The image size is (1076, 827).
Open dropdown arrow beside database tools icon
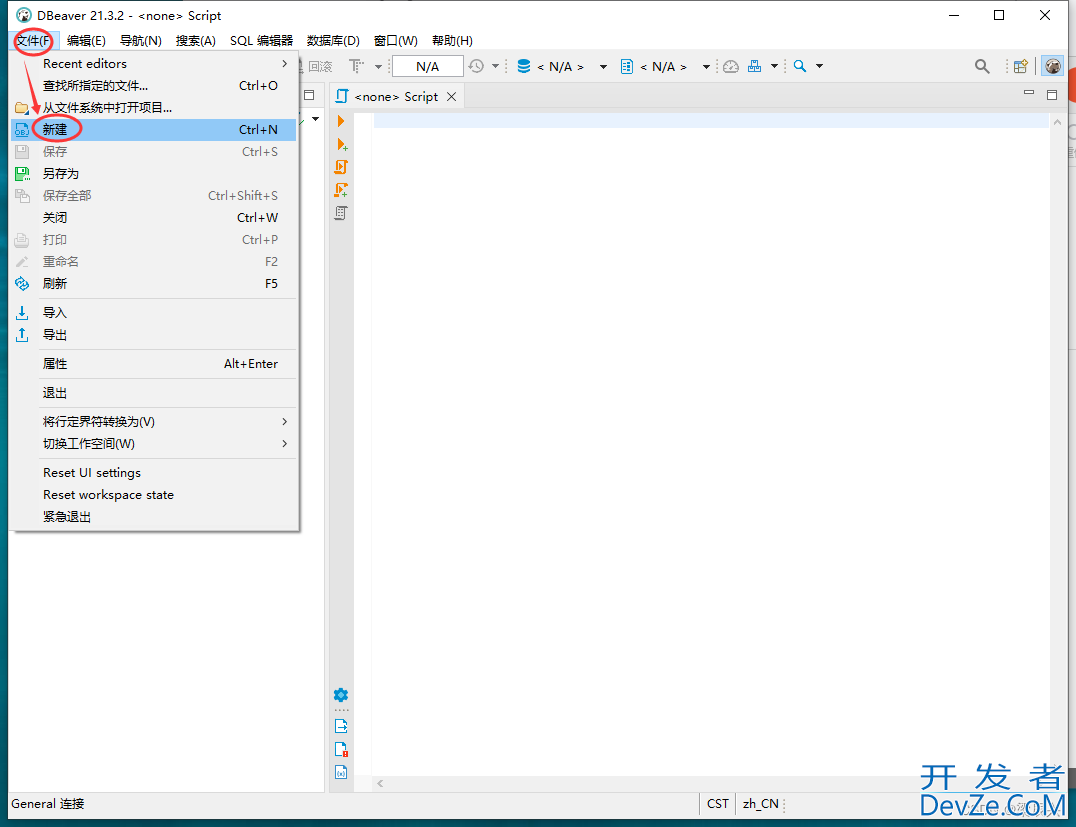[x=774, y=67]
